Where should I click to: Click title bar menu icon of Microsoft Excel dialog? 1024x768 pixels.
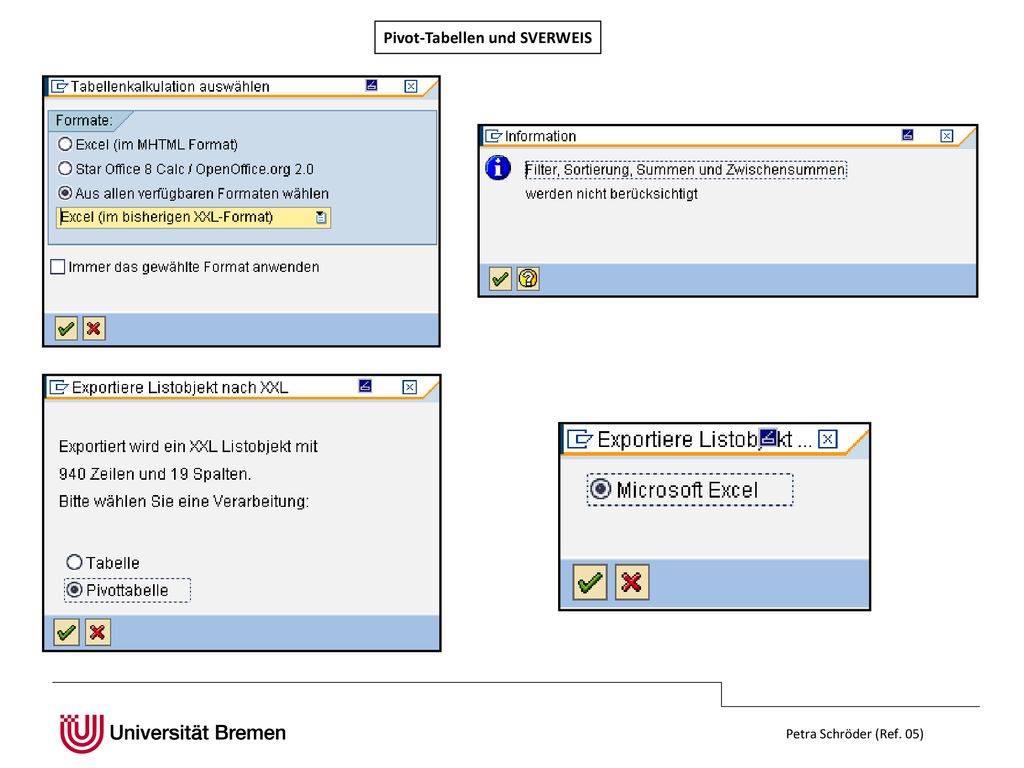(579, 439)
